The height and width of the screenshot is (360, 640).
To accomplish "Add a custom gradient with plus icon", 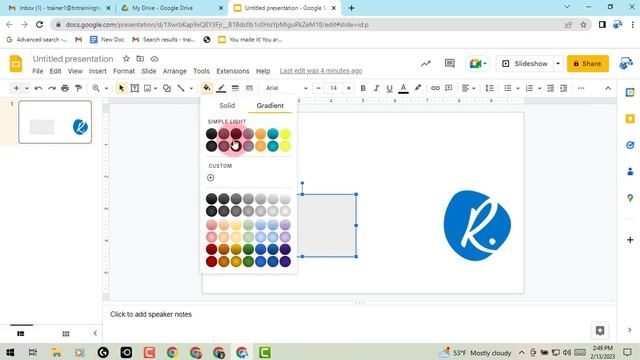I will pyautogui.click(x=211, y=178).
